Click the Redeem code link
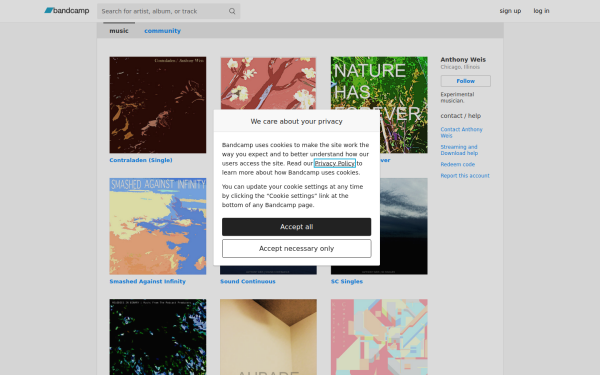Screen dimensions: 600x375 click(457, 164)
